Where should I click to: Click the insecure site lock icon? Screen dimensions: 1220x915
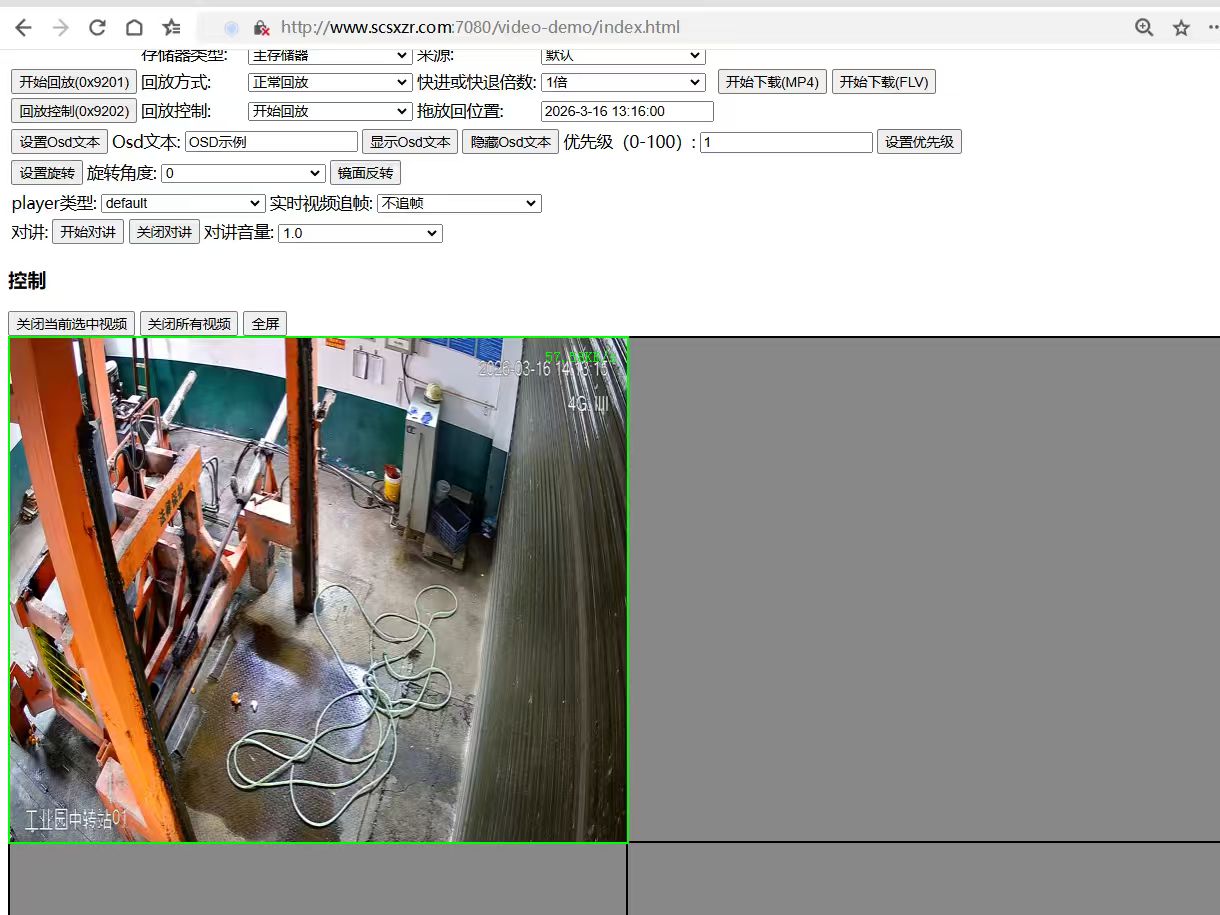(261, 28)
